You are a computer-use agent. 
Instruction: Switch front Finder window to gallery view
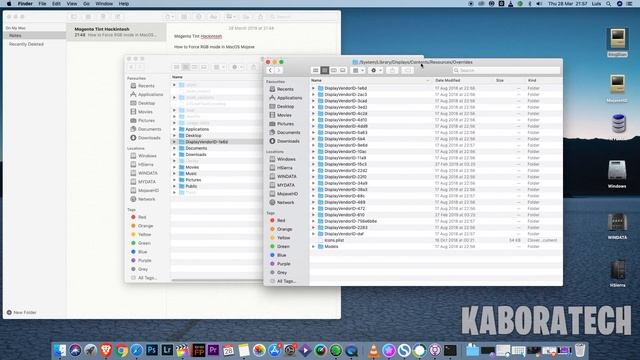pos(342,70)
